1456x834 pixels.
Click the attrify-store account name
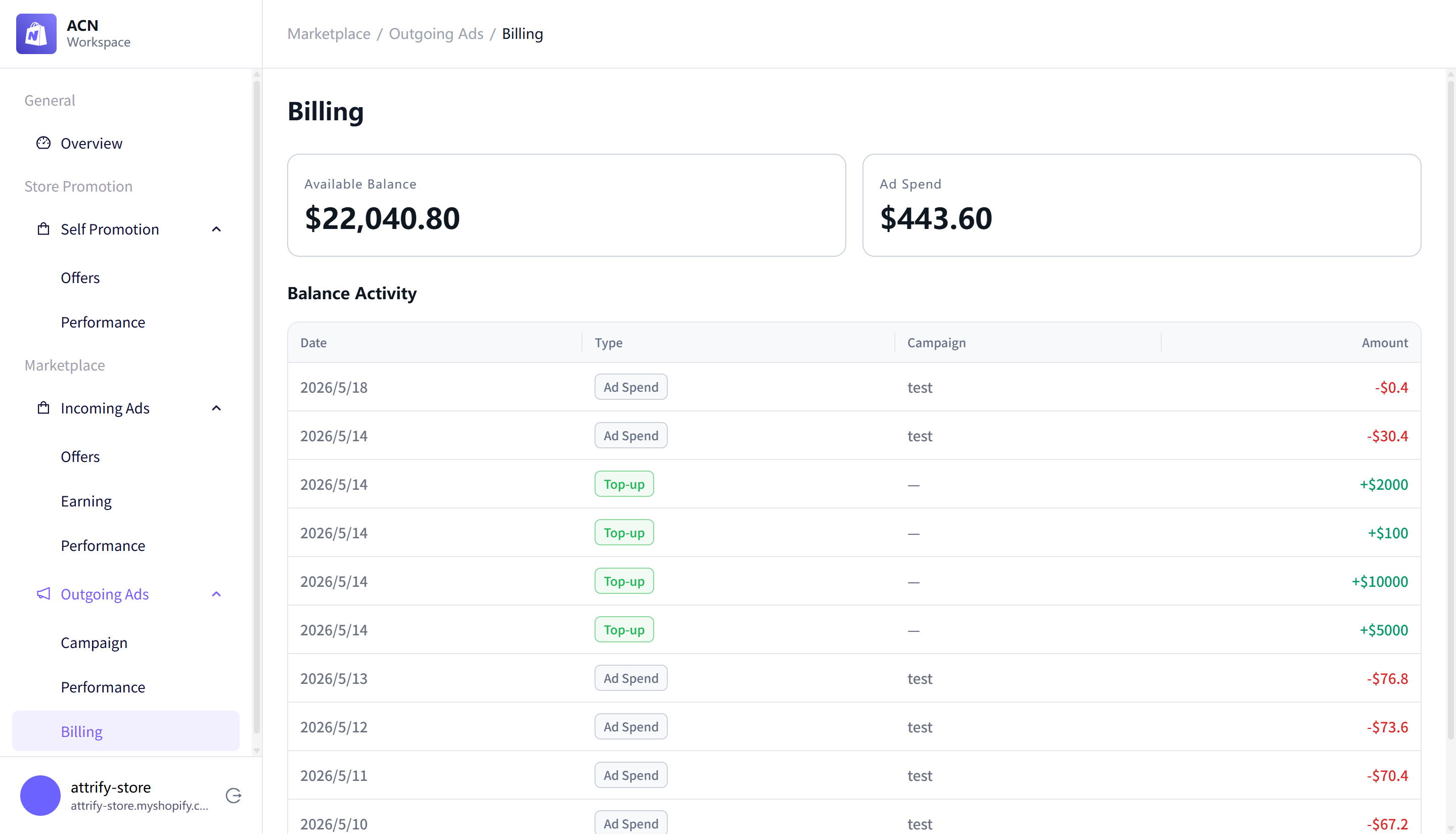click(111, 787)
